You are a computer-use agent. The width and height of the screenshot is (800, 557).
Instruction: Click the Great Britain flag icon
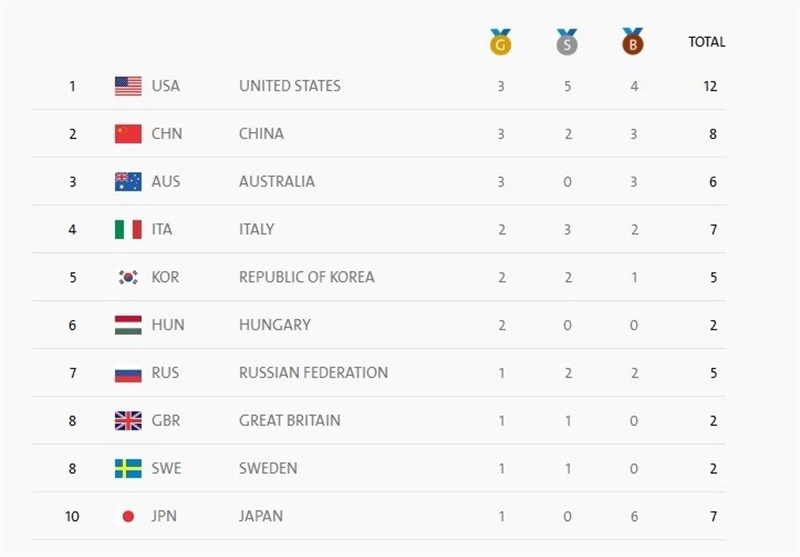(128, 421)
